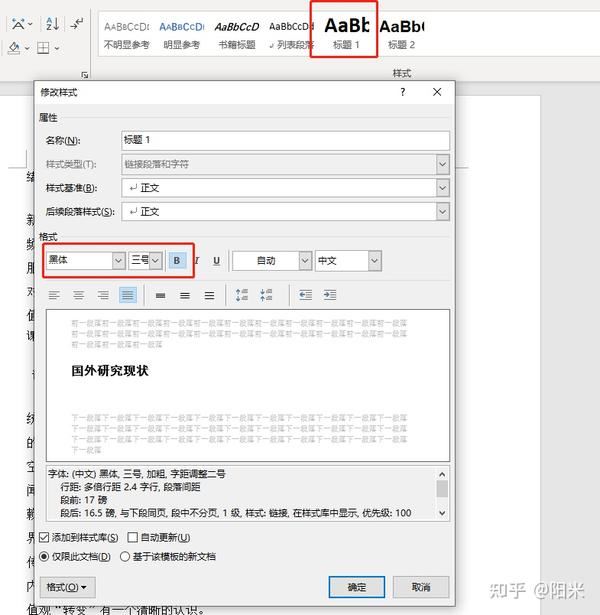Toggle Underline in the format section
The image size is (600, 615).
216,261
